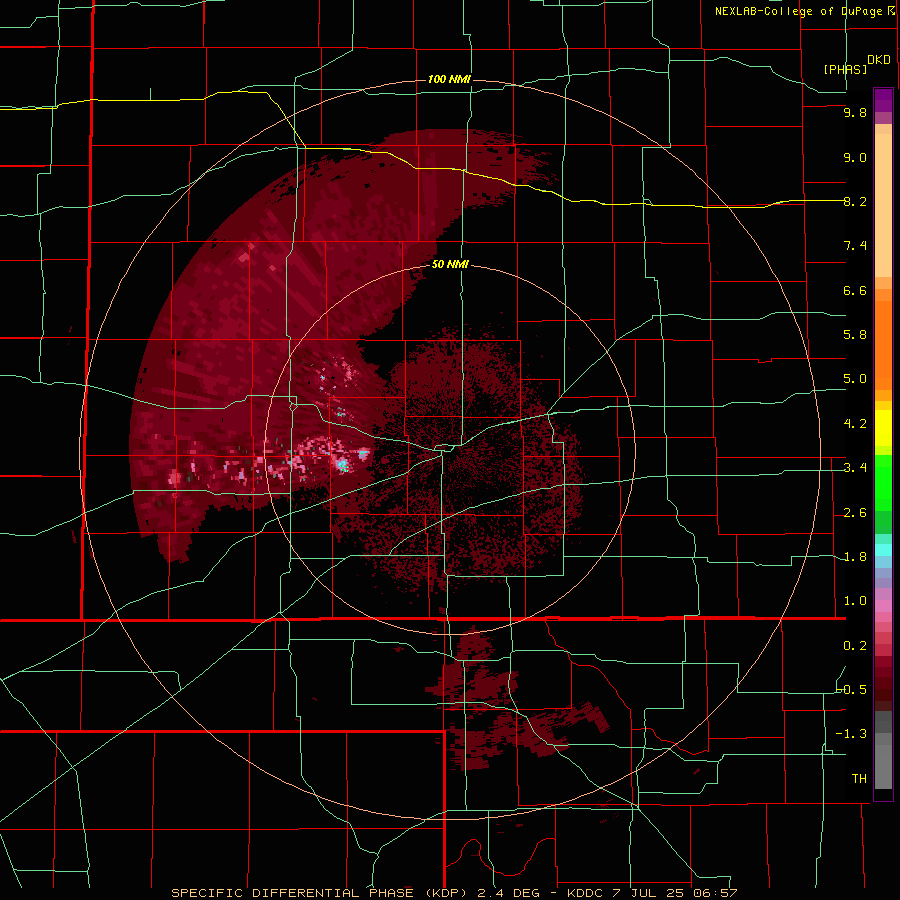Screen dimensions: 900x900
Task: Click the 2.4 DEG elevation text
Action: [509, 893]
